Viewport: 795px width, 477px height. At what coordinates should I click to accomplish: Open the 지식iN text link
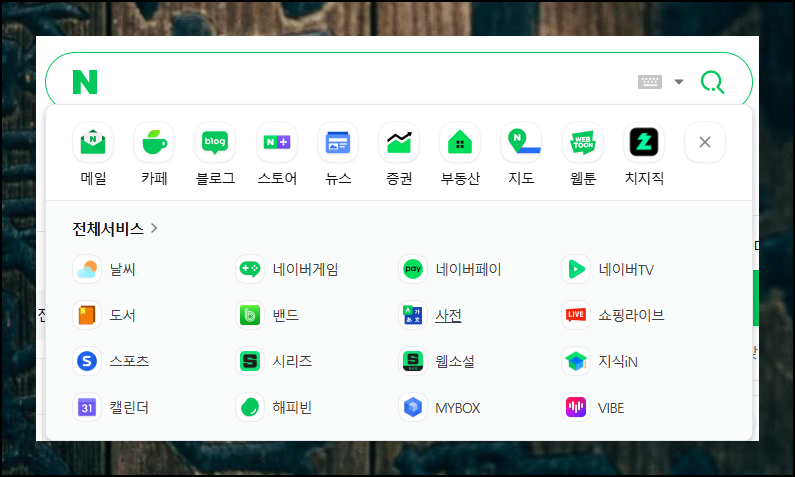coord(618,361)
